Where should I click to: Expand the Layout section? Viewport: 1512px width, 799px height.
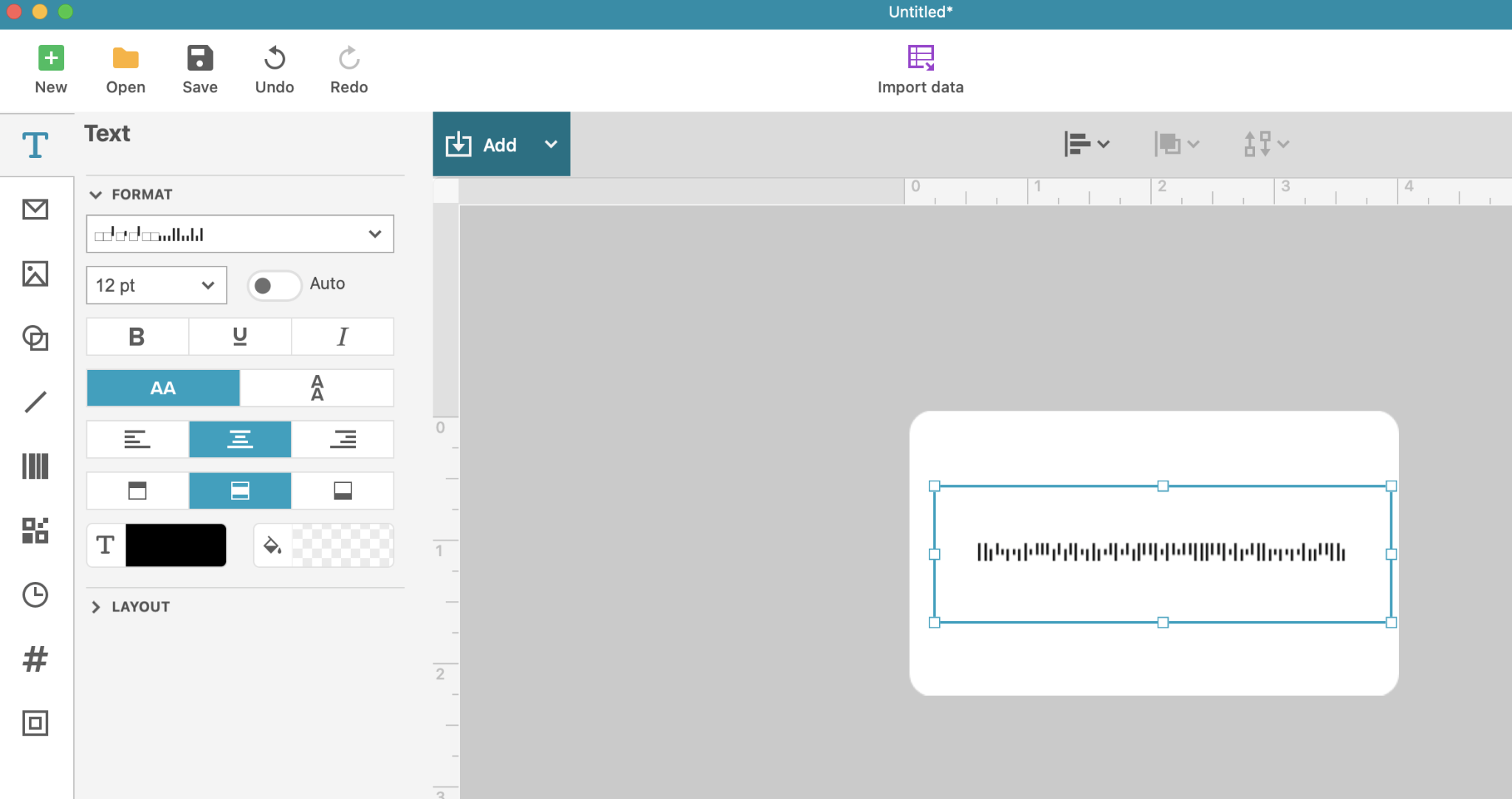[x=140, y=606]
